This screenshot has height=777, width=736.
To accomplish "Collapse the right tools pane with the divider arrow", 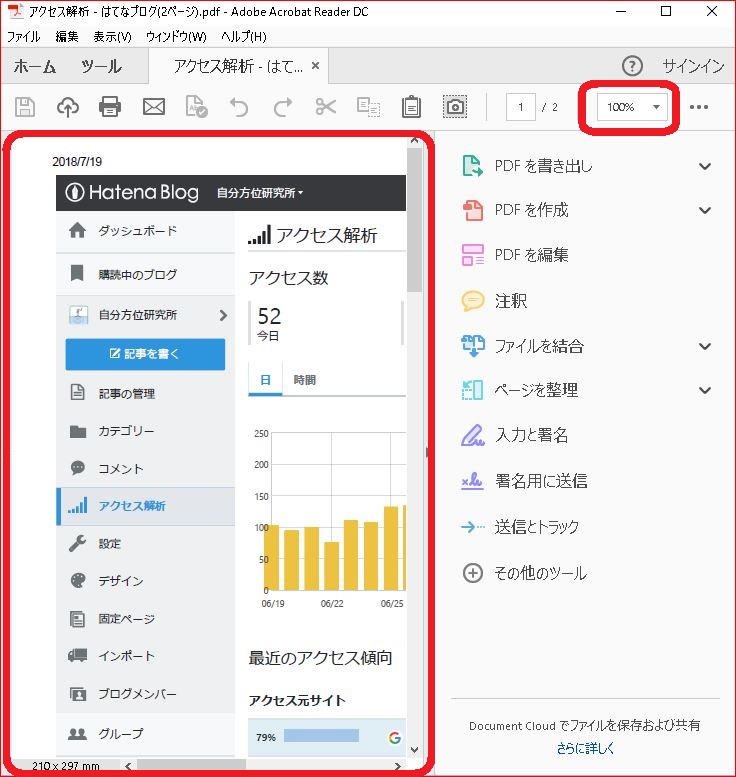I will 427,452.
